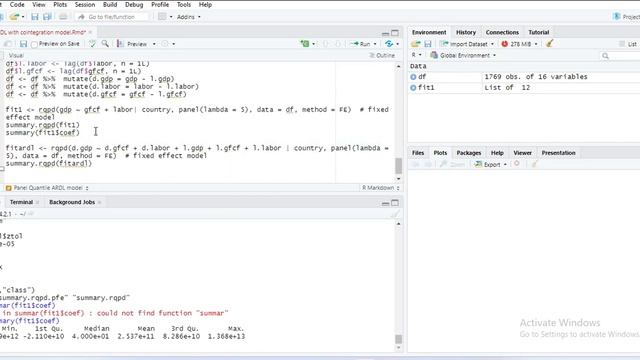Select the Tutorial tab
This screenshot has width=640, height=360.
tap(538, 32)
